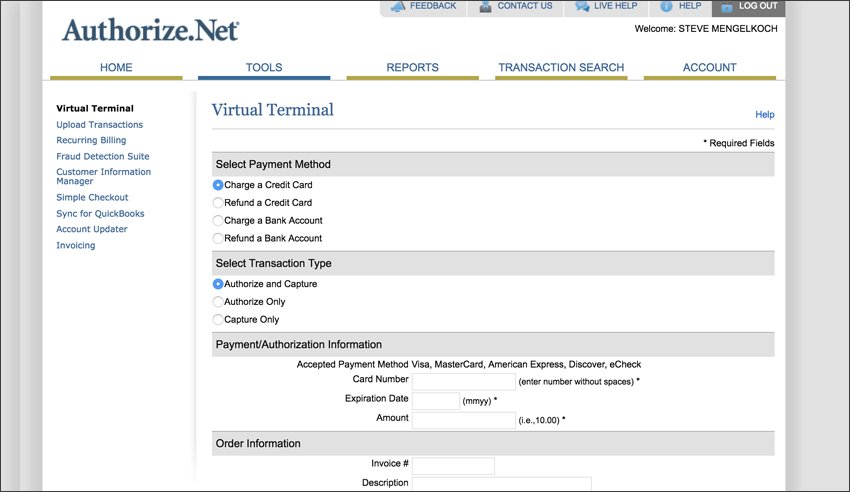Open Customer Information Manager

click(x=104, y=176)
